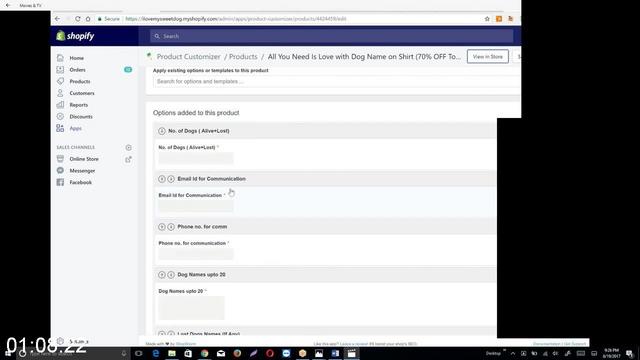The image size is (640, 360).
Task: Move Phone no. option down
Action: coord(171,227)
